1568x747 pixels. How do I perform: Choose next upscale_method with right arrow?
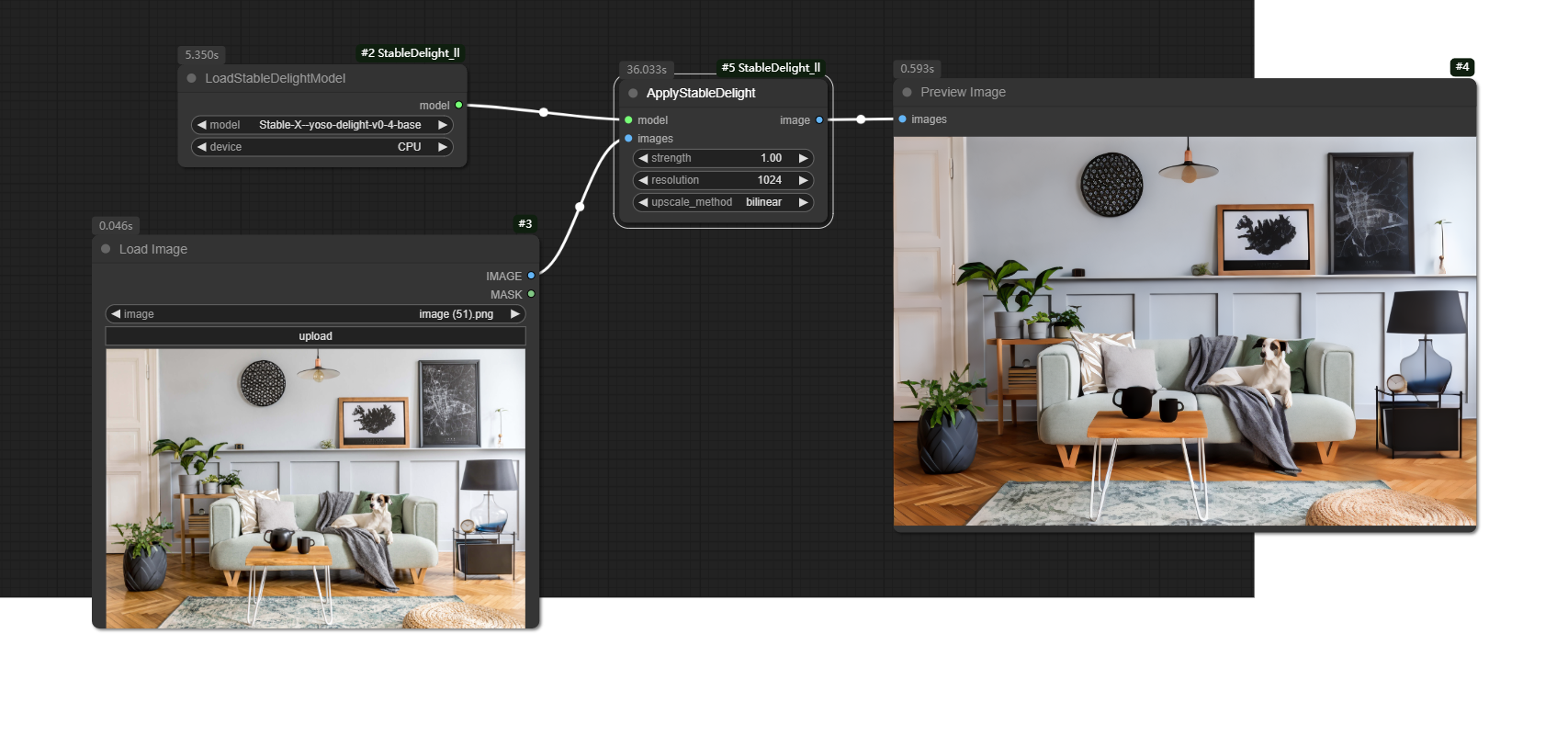click(x=803, y=202)
